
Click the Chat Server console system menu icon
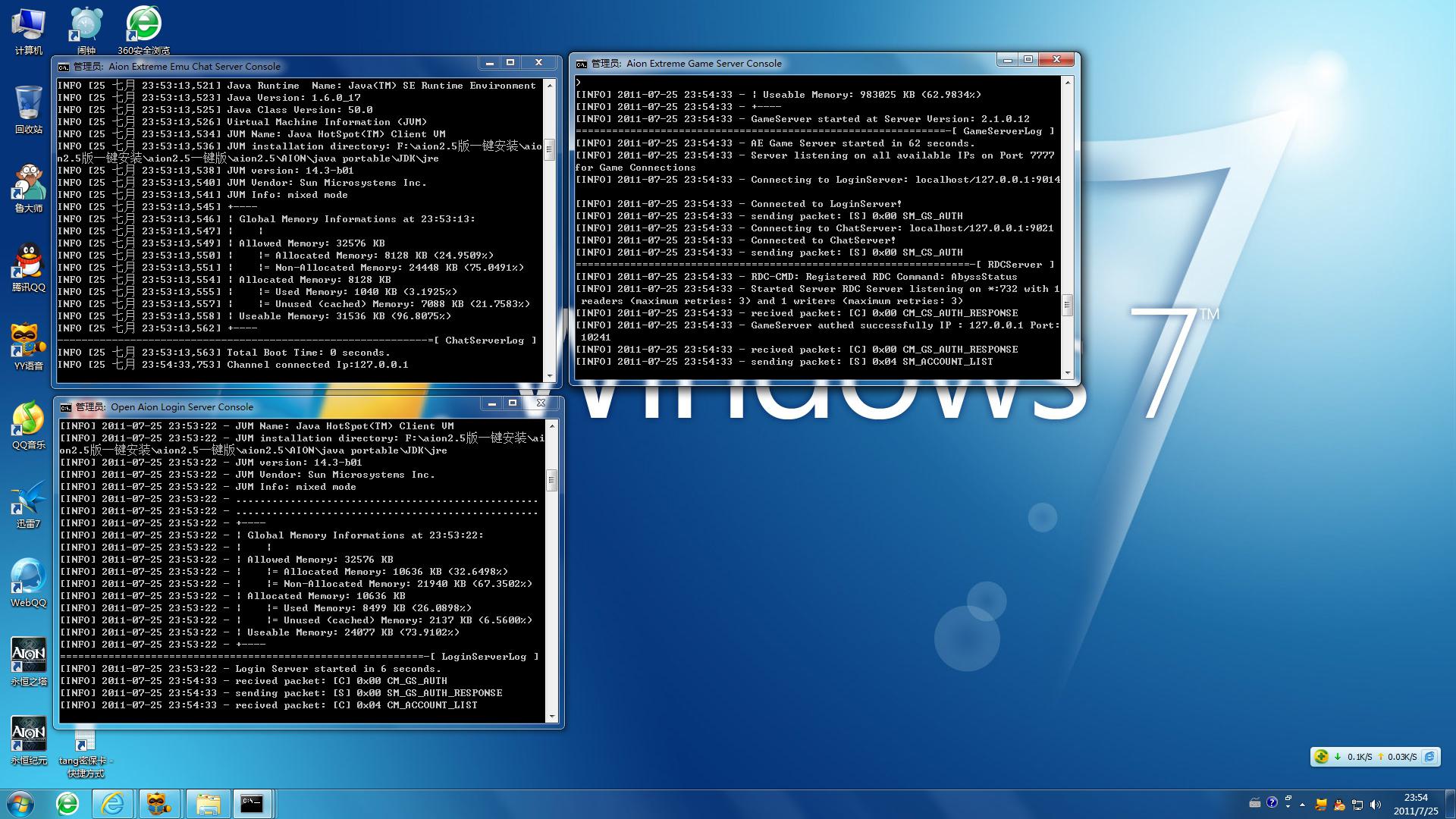(64, 67)
